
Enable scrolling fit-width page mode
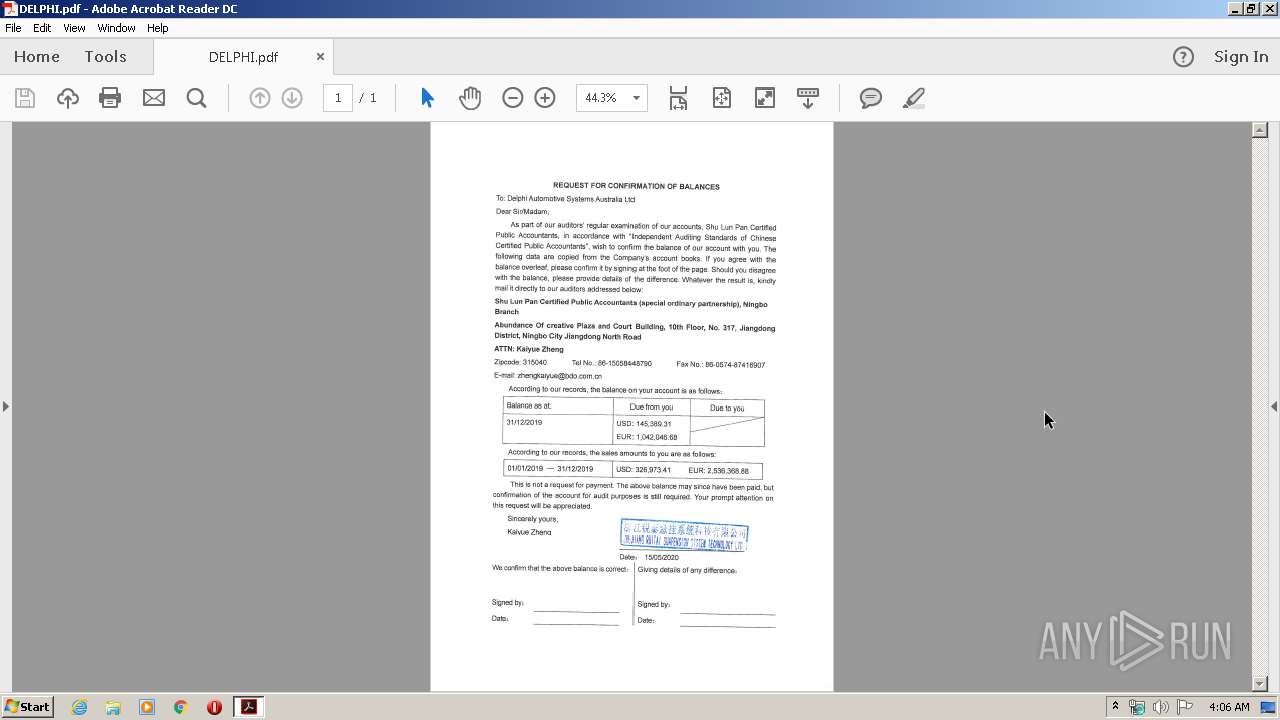pyautogui.click(x=678, y=98)
